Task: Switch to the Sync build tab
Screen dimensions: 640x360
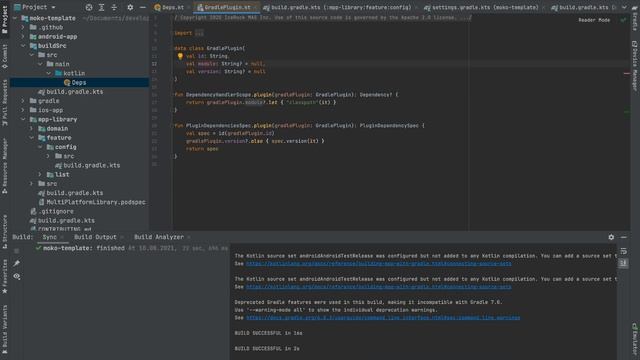Action: [x=50, y=237]
